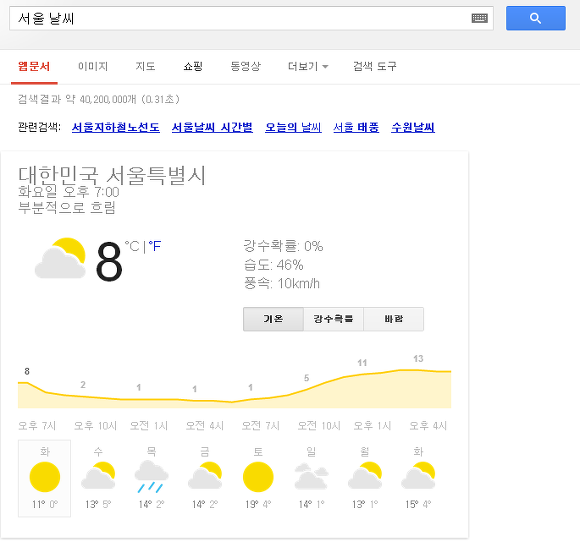This screenshot has height=547, width=580.
Task: Click the blue search magnifier button
Action: pyautogui.click(x=536, y=18)
